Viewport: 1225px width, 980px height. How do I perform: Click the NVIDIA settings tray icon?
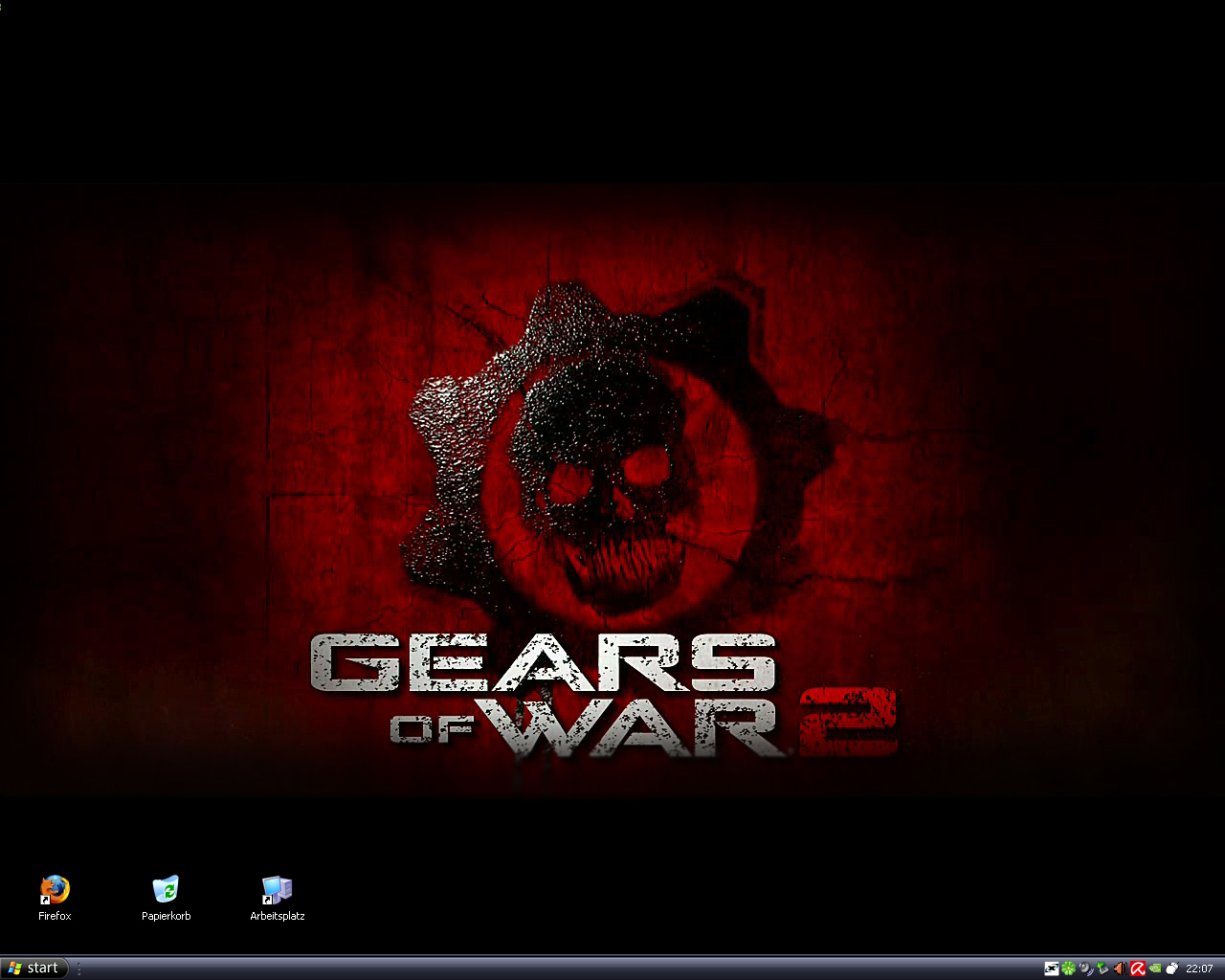click(x=1155, y=969)
